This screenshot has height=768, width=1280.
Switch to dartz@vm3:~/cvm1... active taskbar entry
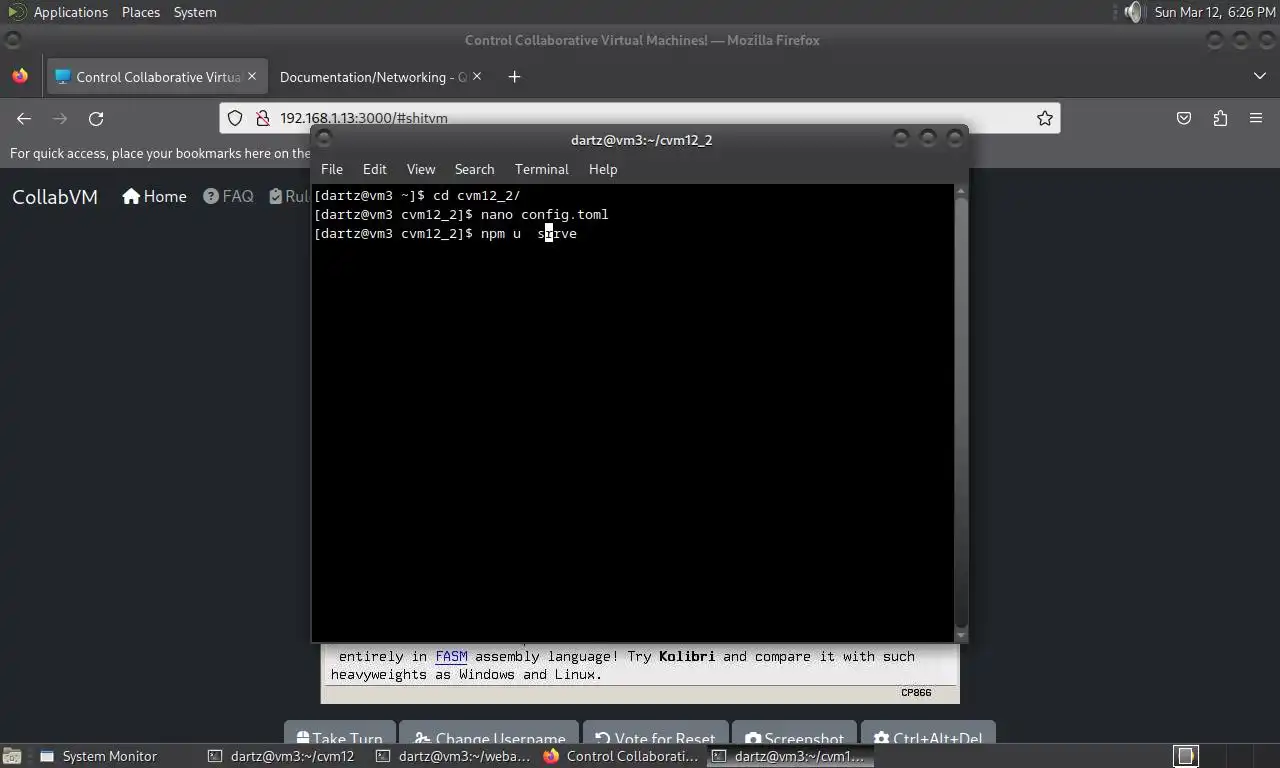790,756
